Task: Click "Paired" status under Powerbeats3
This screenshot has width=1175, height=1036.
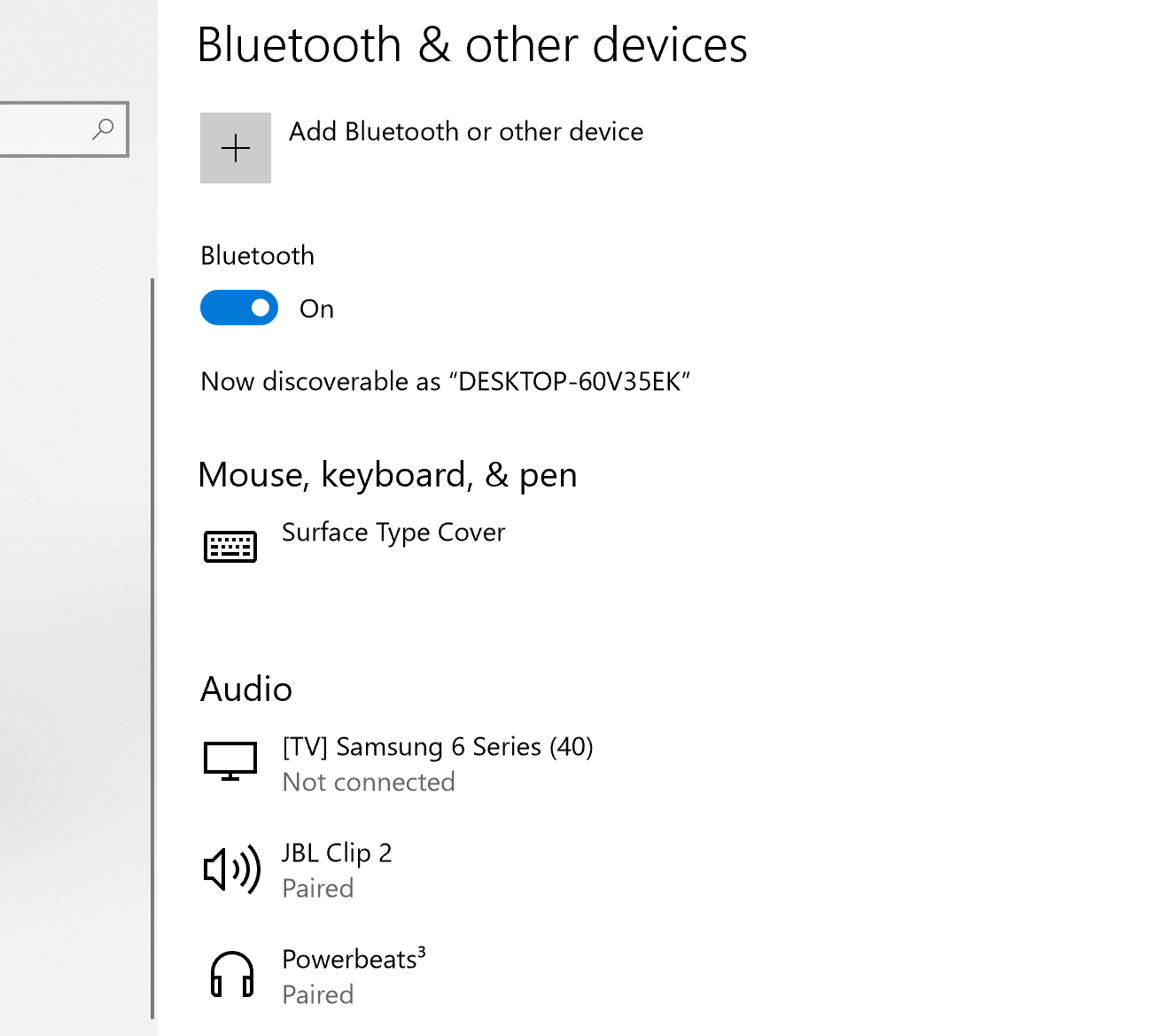Action: pos(318,995)
